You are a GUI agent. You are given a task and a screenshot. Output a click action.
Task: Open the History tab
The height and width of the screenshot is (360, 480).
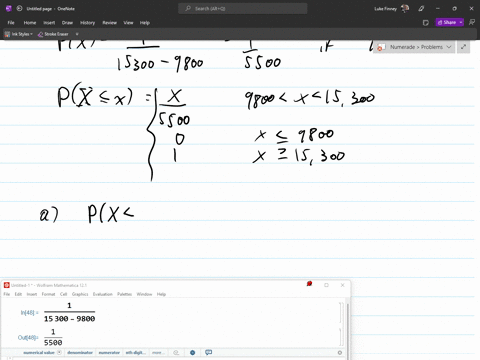[x=87, y=23]
